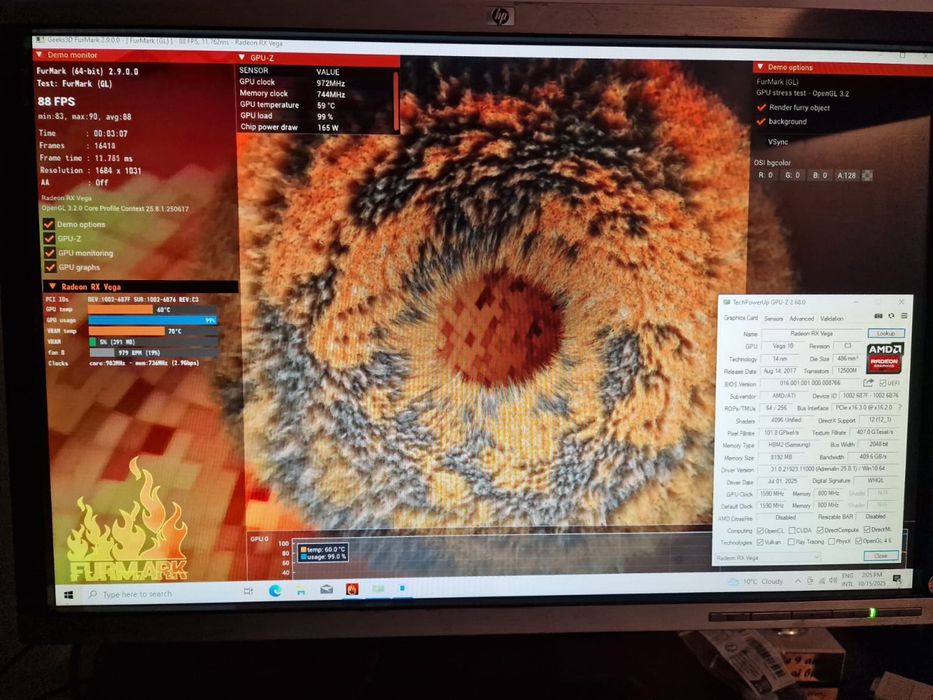Toggle the PhysX checkbox in GPU-Z
The width and height of the screenshot is (933, 700).
[831, 542]
